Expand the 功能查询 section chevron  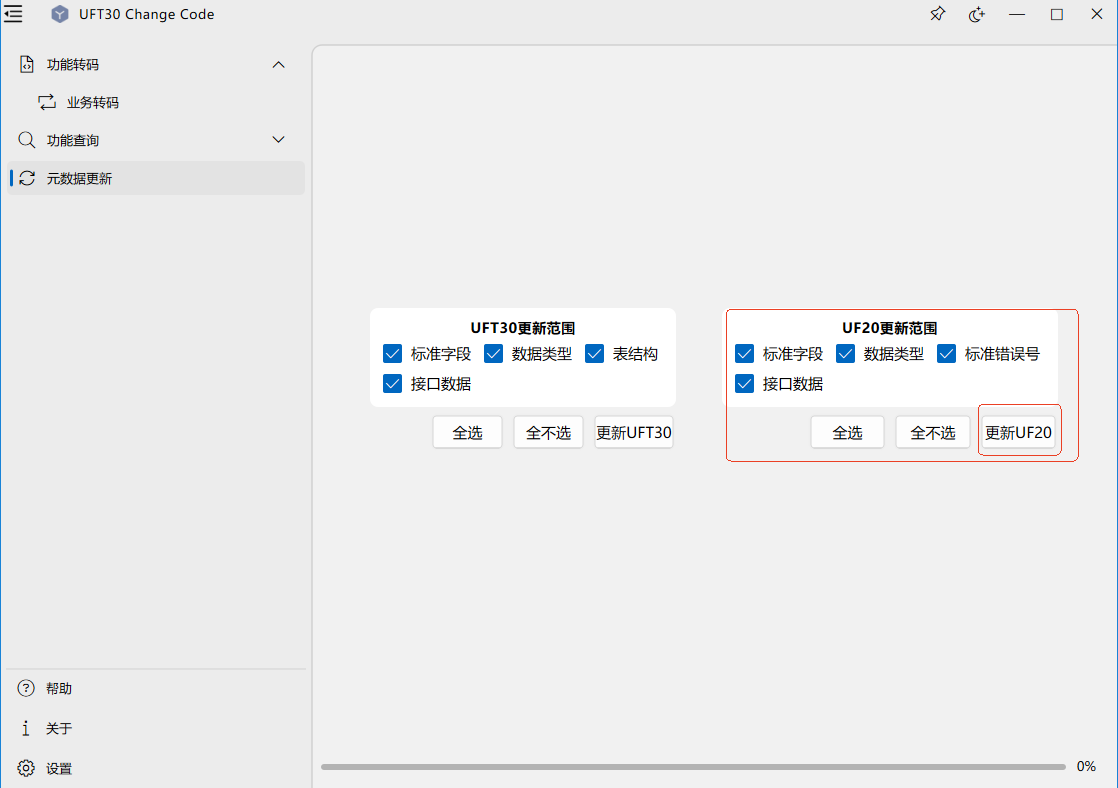pos(278,140)
